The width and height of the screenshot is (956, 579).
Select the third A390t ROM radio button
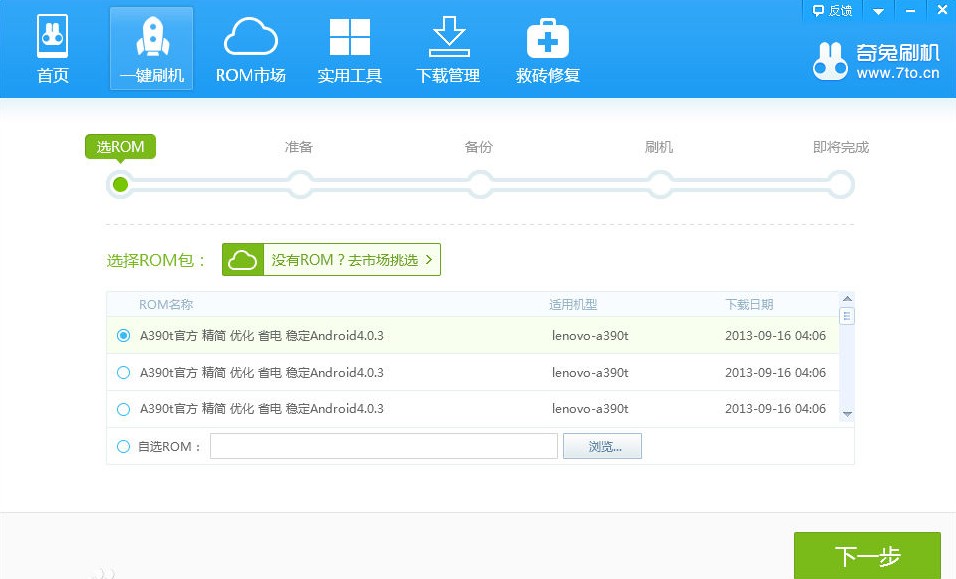click(124, 409)
